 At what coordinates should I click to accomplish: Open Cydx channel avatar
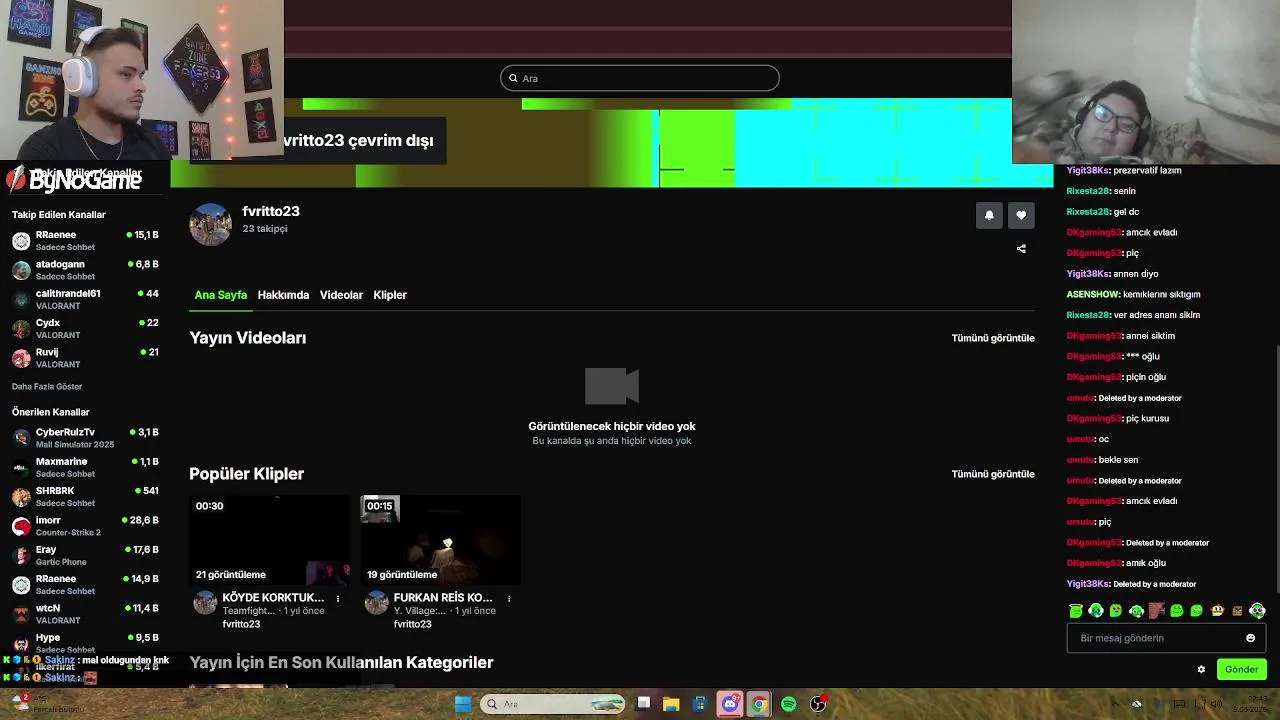point(21,329)
